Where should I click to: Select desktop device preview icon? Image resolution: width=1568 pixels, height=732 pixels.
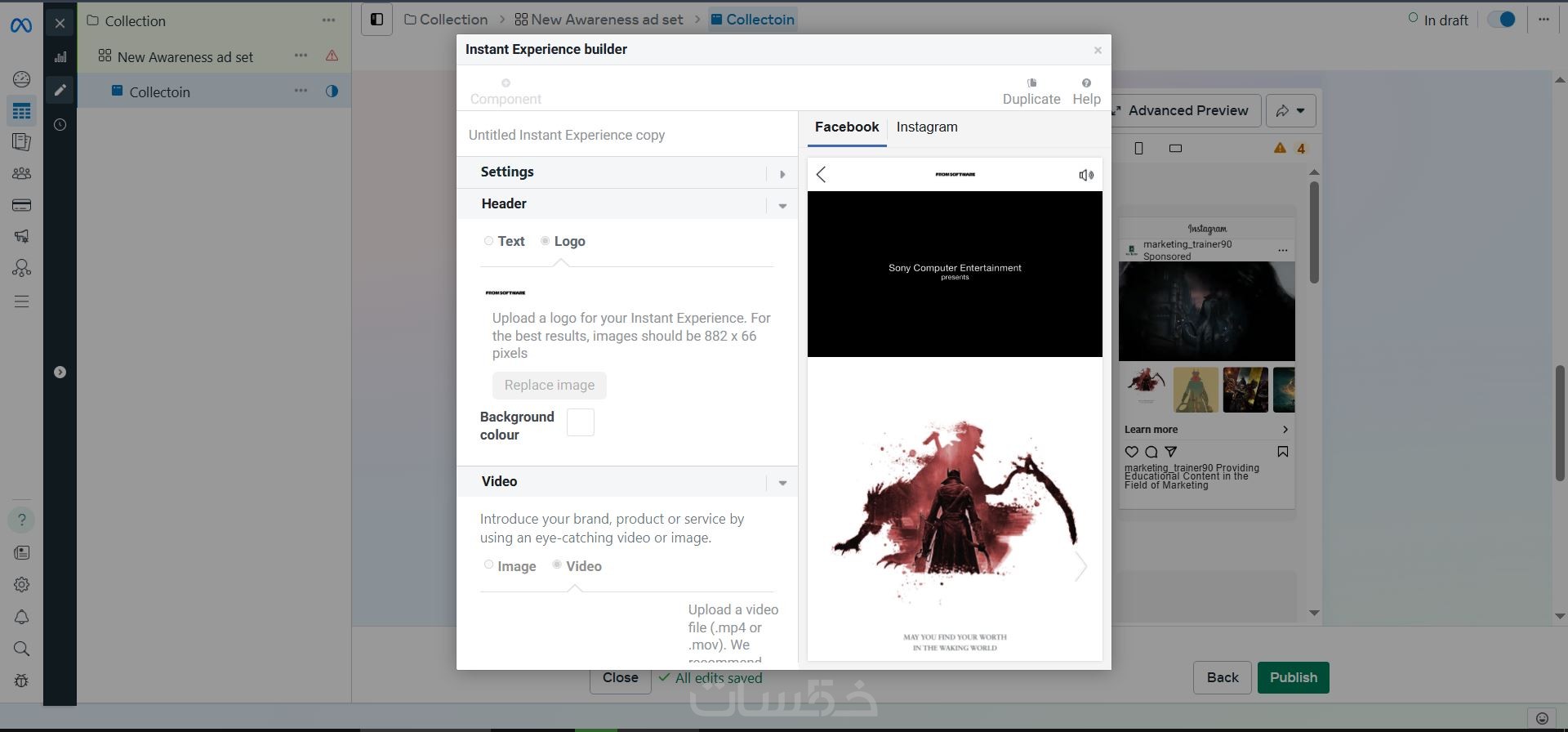(x=1175, y=148)
